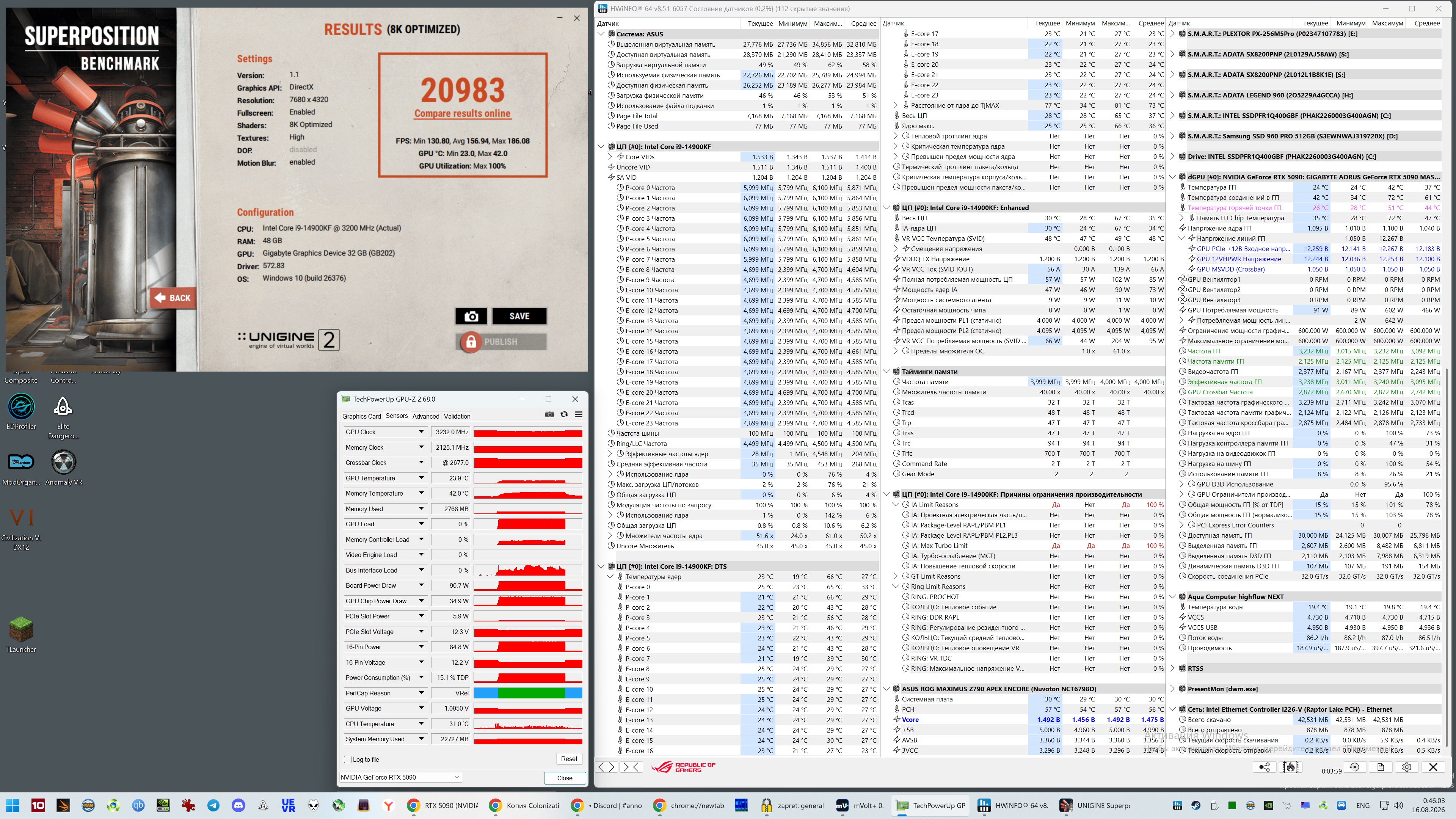
Task: Open the Windows Start menu
Action: pos(13,805)
